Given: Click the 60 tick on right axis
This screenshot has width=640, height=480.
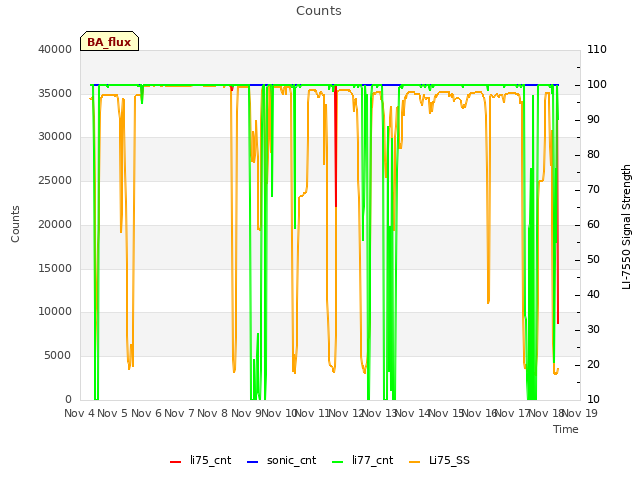Looking at the screenshot, I should point(593,224).
